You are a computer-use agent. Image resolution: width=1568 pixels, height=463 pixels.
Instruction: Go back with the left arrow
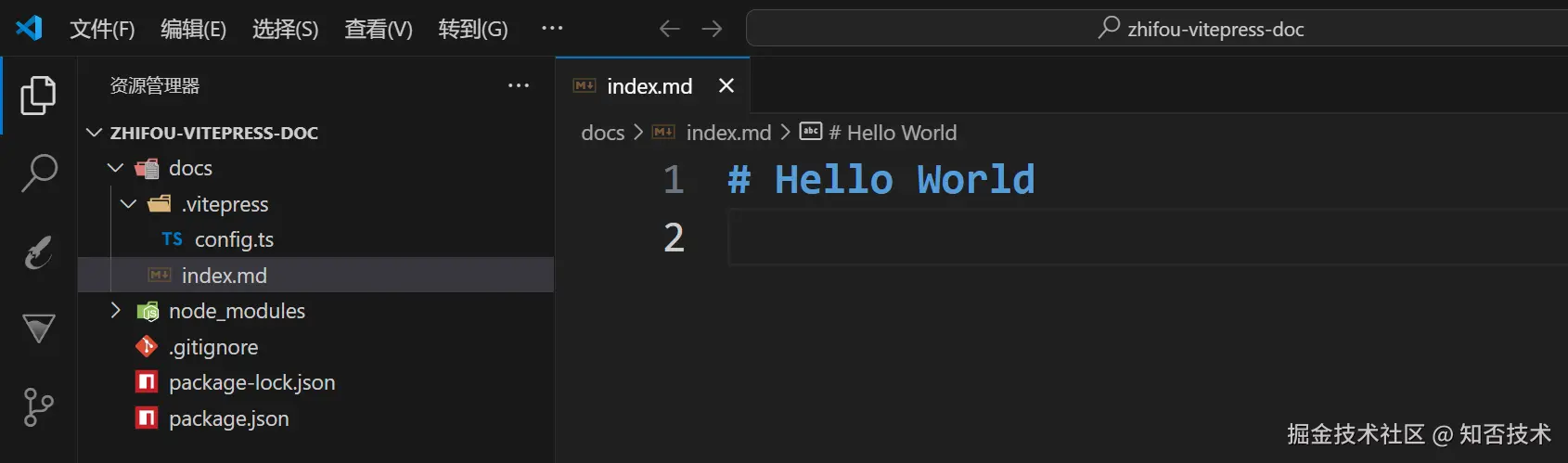click(669, 29)
